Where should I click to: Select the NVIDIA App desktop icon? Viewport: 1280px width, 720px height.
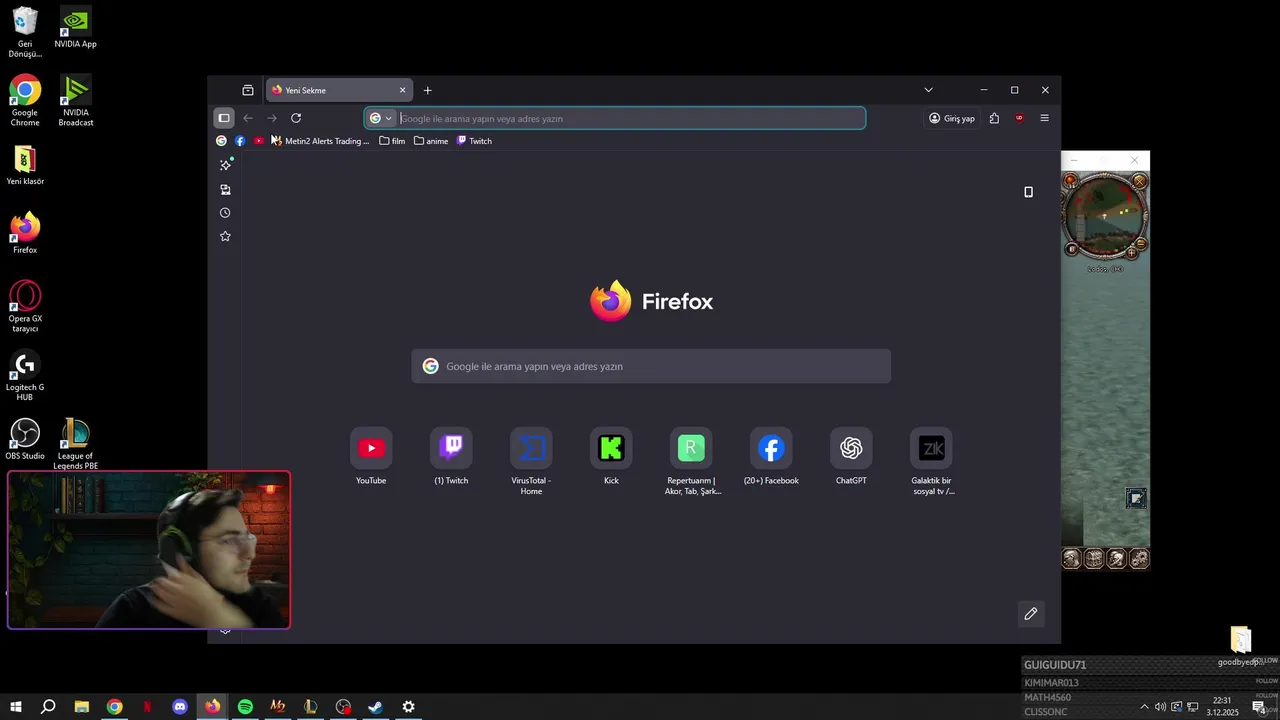(x=75, y=27)
